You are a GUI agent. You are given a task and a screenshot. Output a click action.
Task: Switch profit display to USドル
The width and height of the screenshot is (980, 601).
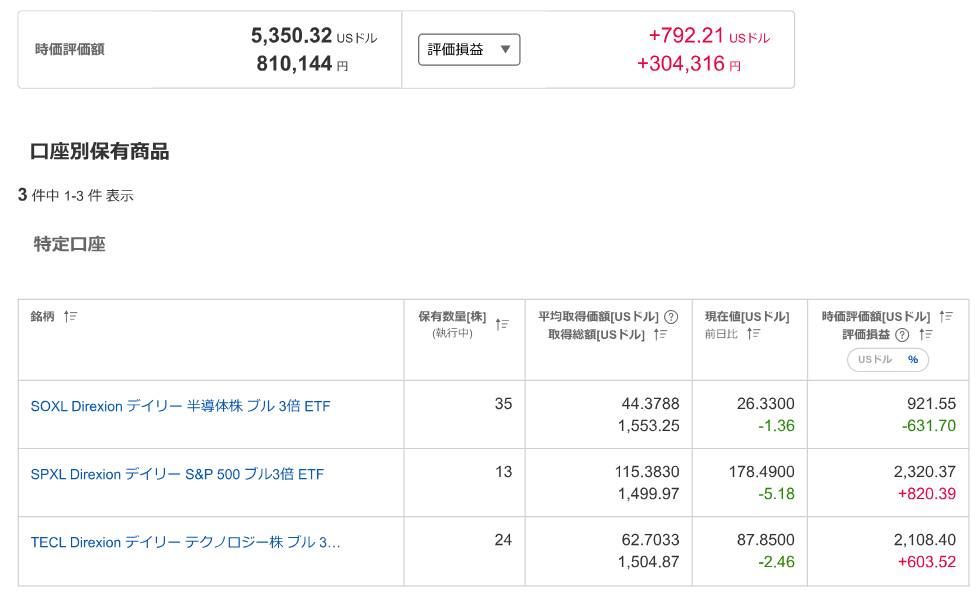point(874,359)
